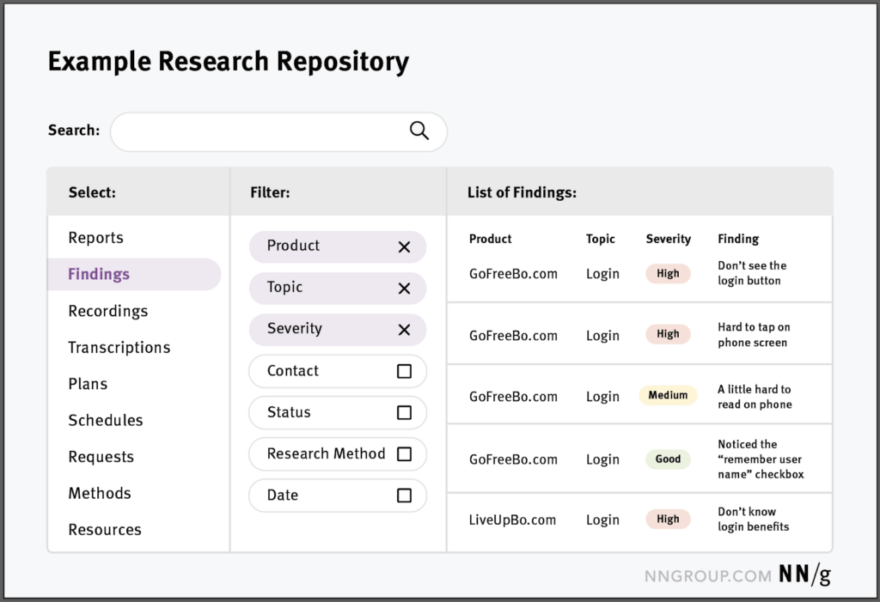Click the NN/g logo

803,574
